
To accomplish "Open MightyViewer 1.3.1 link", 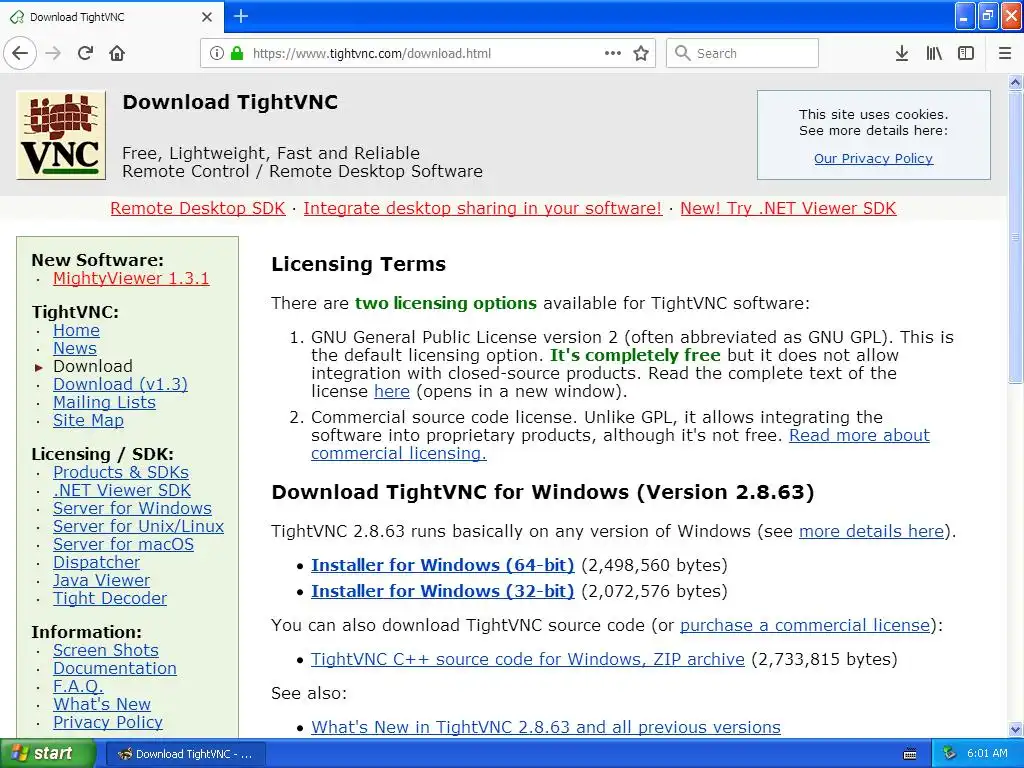I will [x=131, y=278].
